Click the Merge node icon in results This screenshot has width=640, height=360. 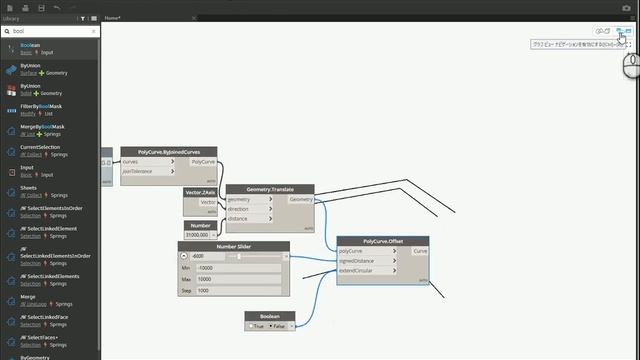[11, 301]
